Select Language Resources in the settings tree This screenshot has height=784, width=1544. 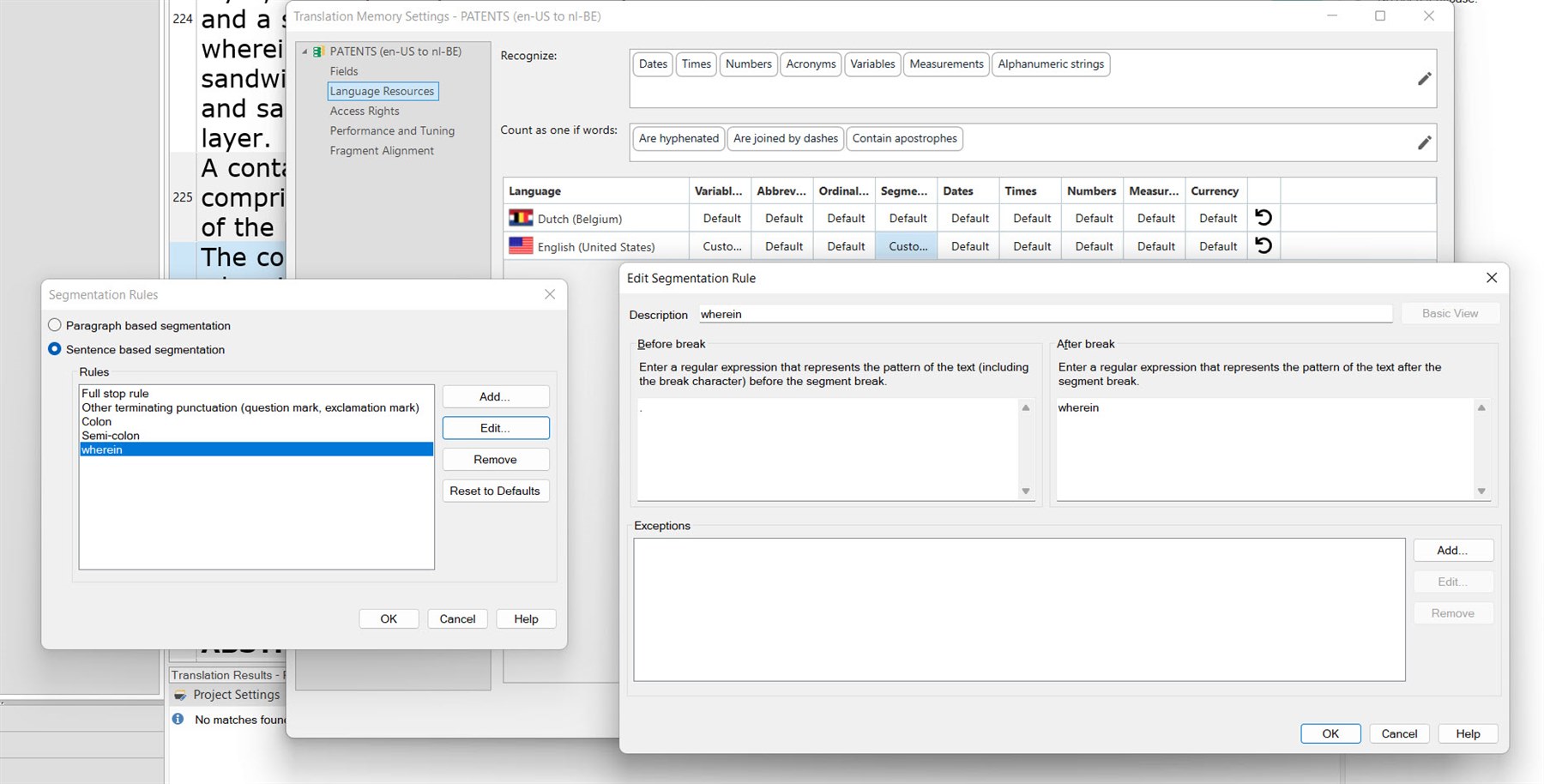pyautogui.click(x=382, y=90)
